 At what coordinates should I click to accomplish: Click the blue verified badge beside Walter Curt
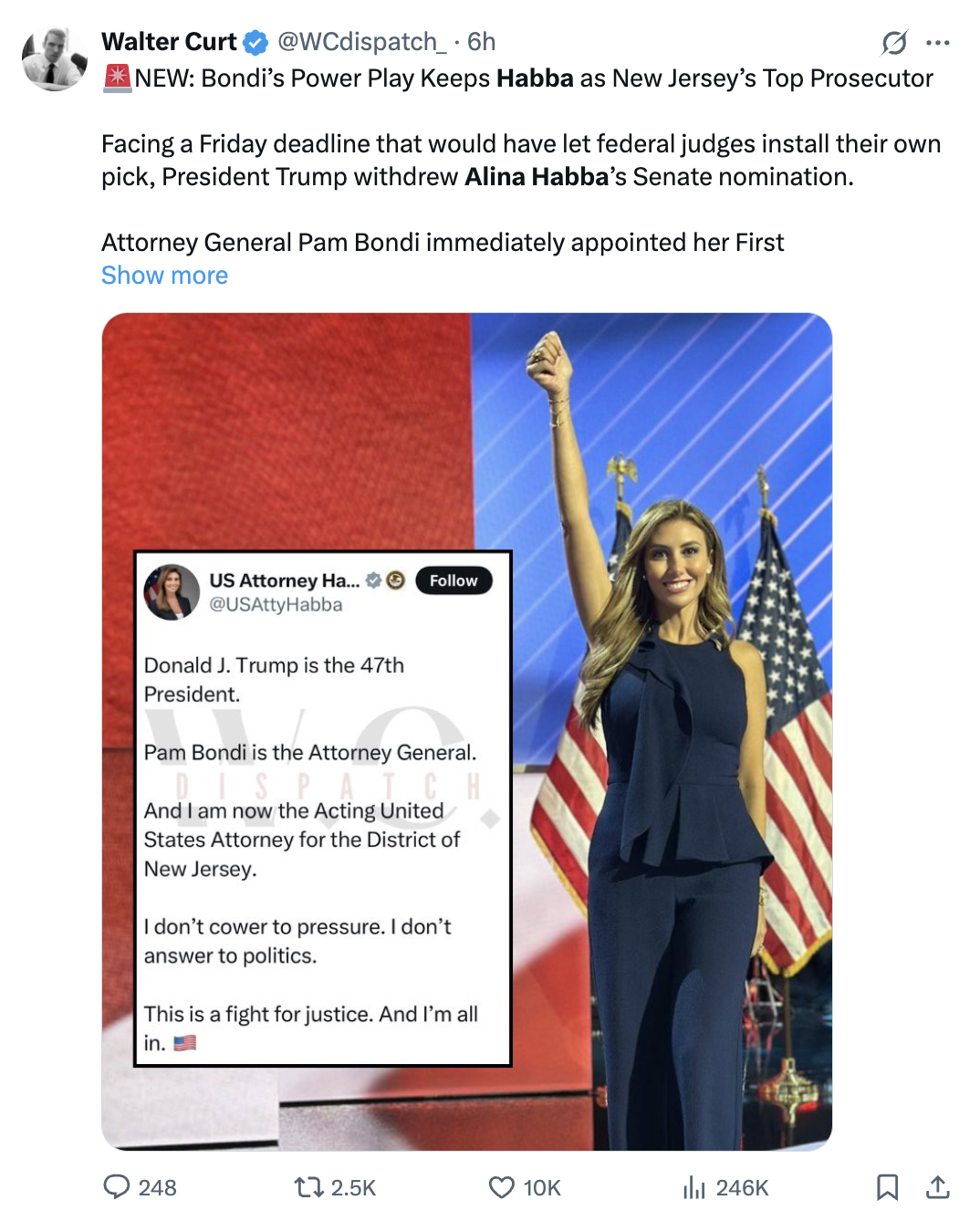point(255,43)
